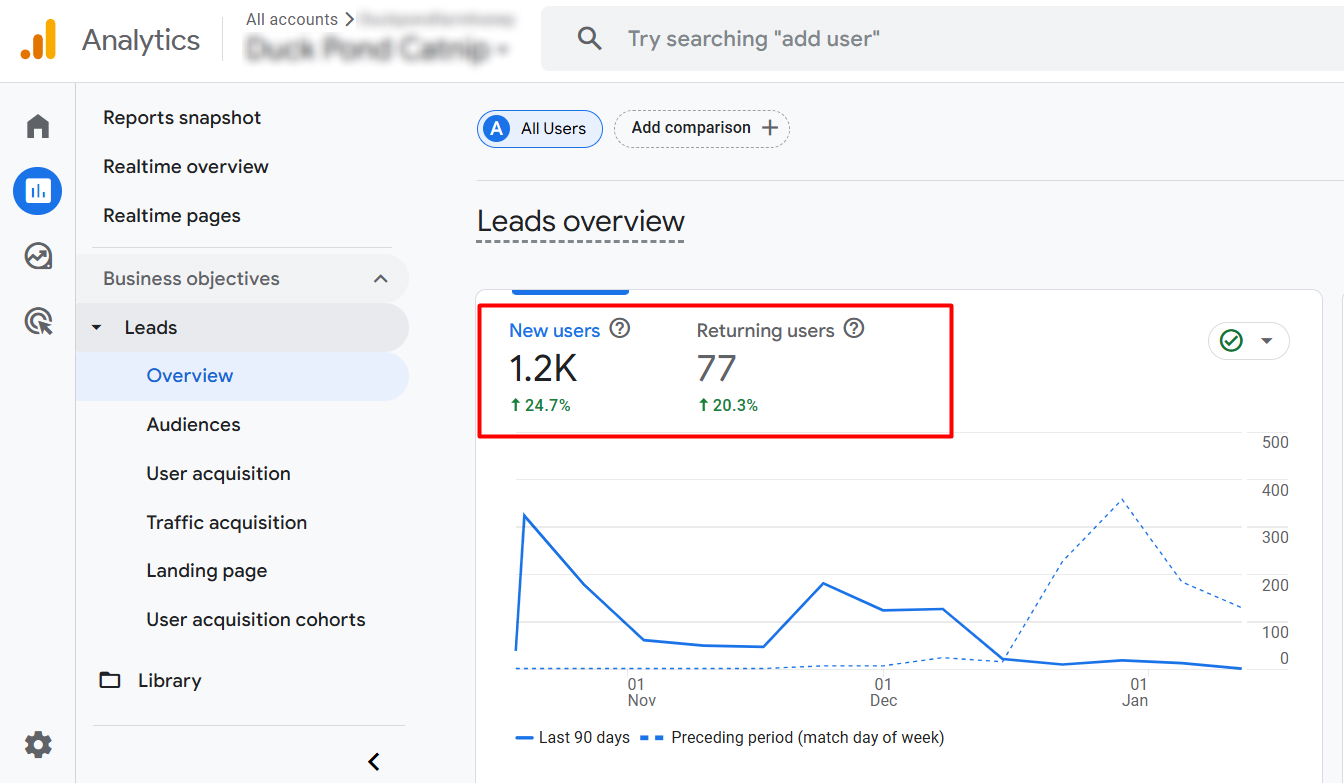
Task: Click the Add comparison button
Action: 701,128
